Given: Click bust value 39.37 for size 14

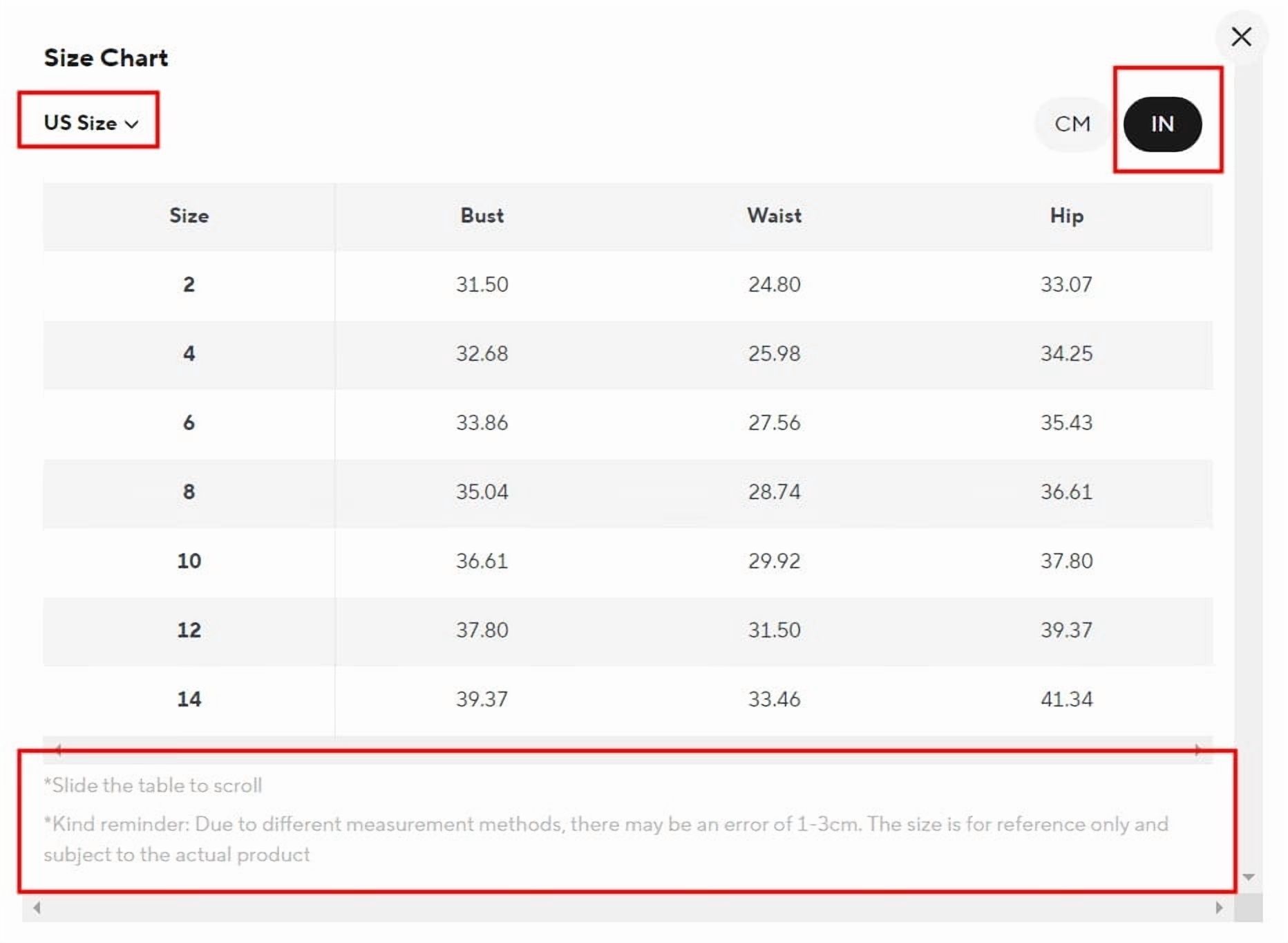Looking at the screenshot, I should click(482, 699).
